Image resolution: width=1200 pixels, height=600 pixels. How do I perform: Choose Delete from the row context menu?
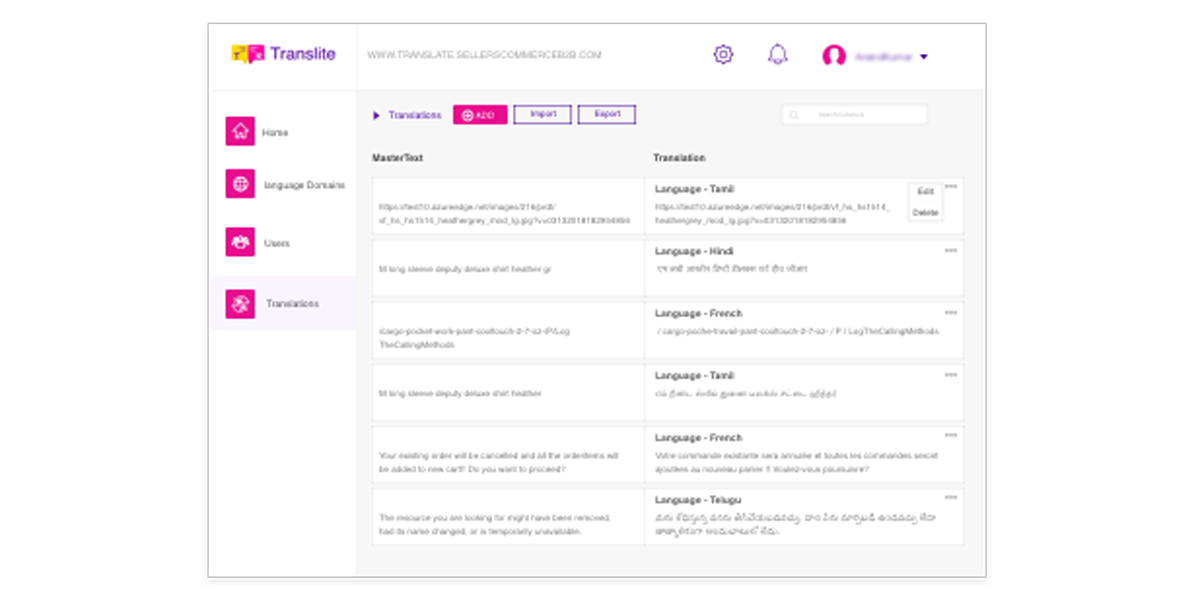[x=925, y=212]
